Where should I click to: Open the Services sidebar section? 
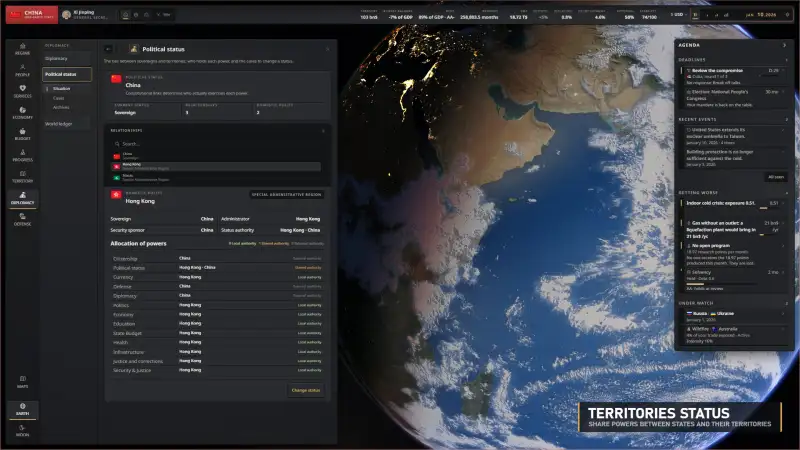22,92
